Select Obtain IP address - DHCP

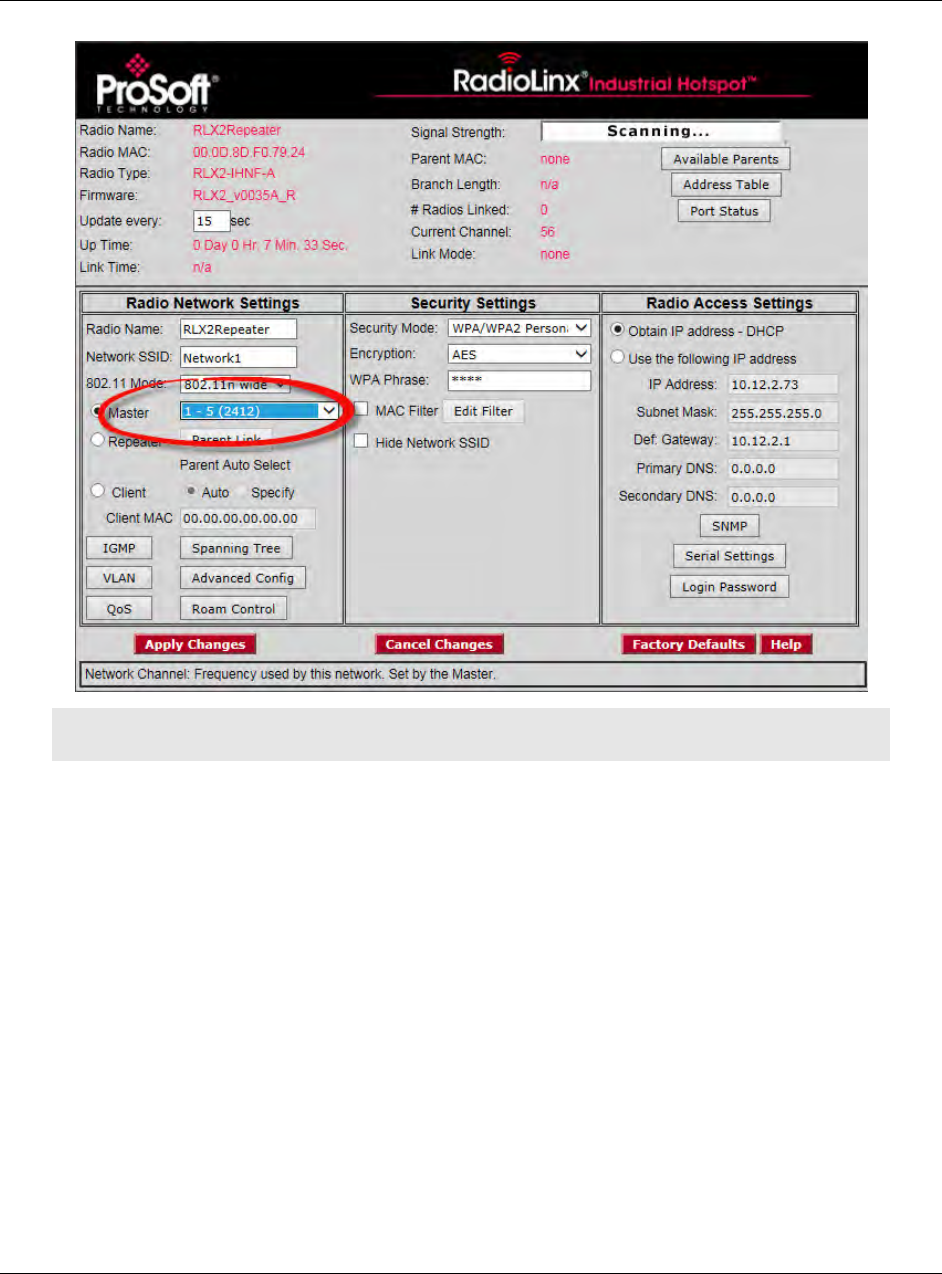618,330
